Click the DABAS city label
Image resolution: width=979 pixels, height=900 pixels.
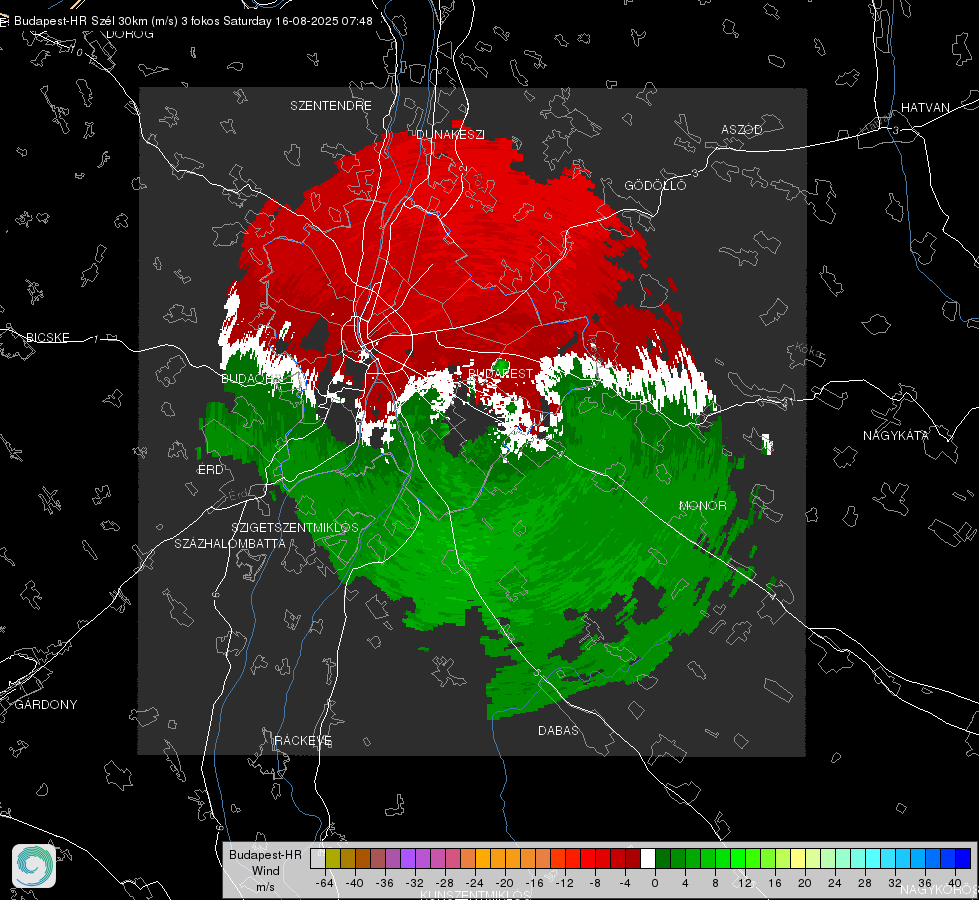pos(558,730)
